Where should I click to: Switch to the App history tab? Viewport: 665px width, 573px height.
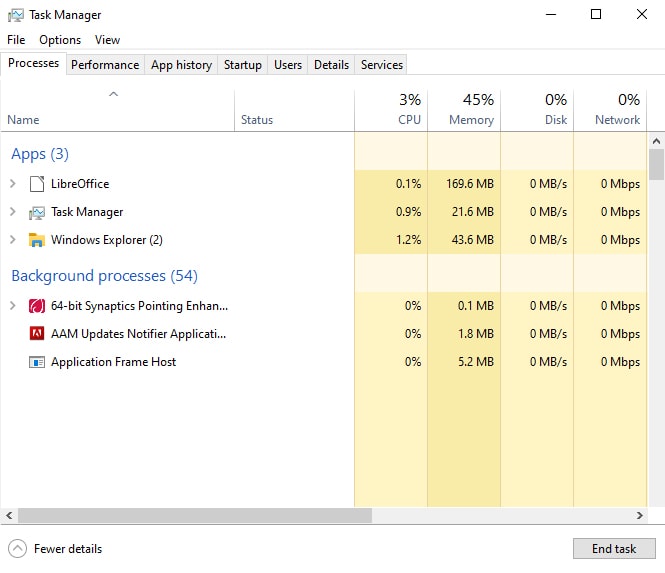[x=181, y=65]
